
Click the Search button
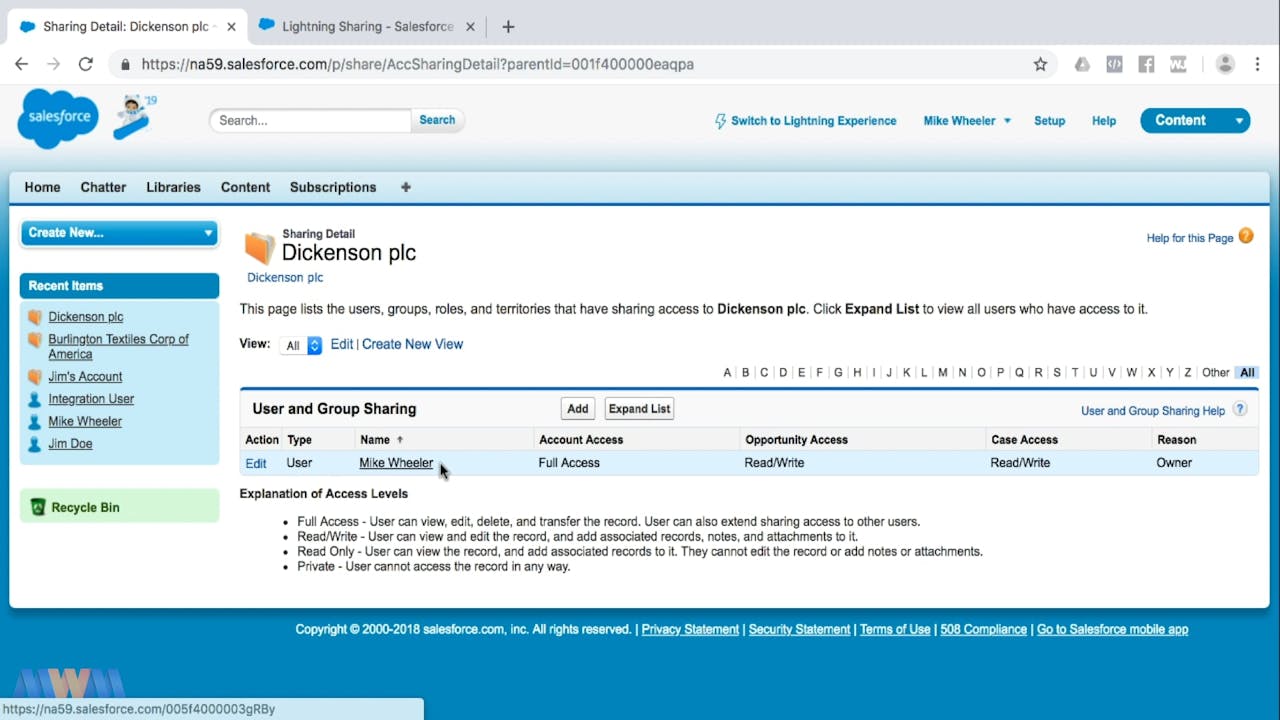point(437,120)
